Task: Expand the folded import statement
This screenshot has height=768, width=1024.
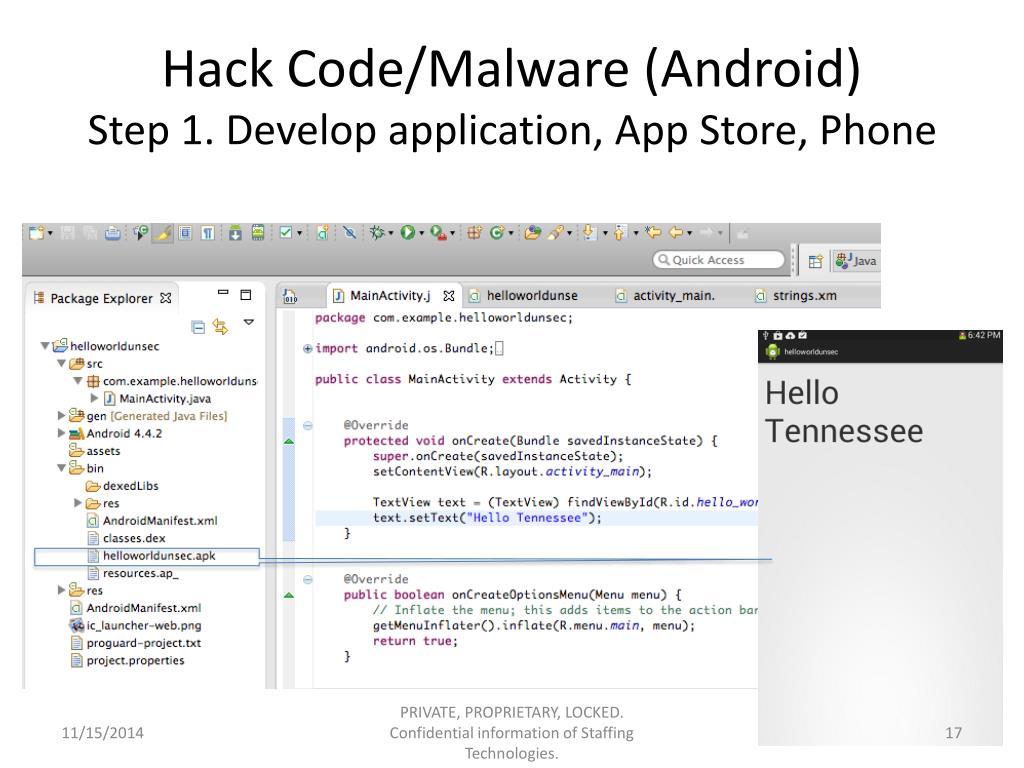Action: point(308,349)
